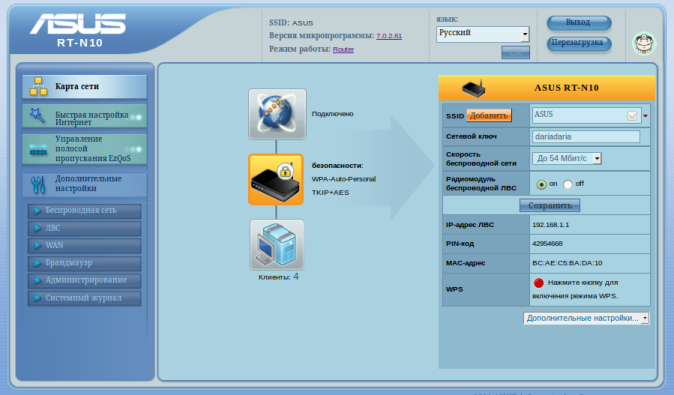The image size is (674, 395).
Task: Click the Перезагрузка reboot button
Action: (x=579, y=43)
